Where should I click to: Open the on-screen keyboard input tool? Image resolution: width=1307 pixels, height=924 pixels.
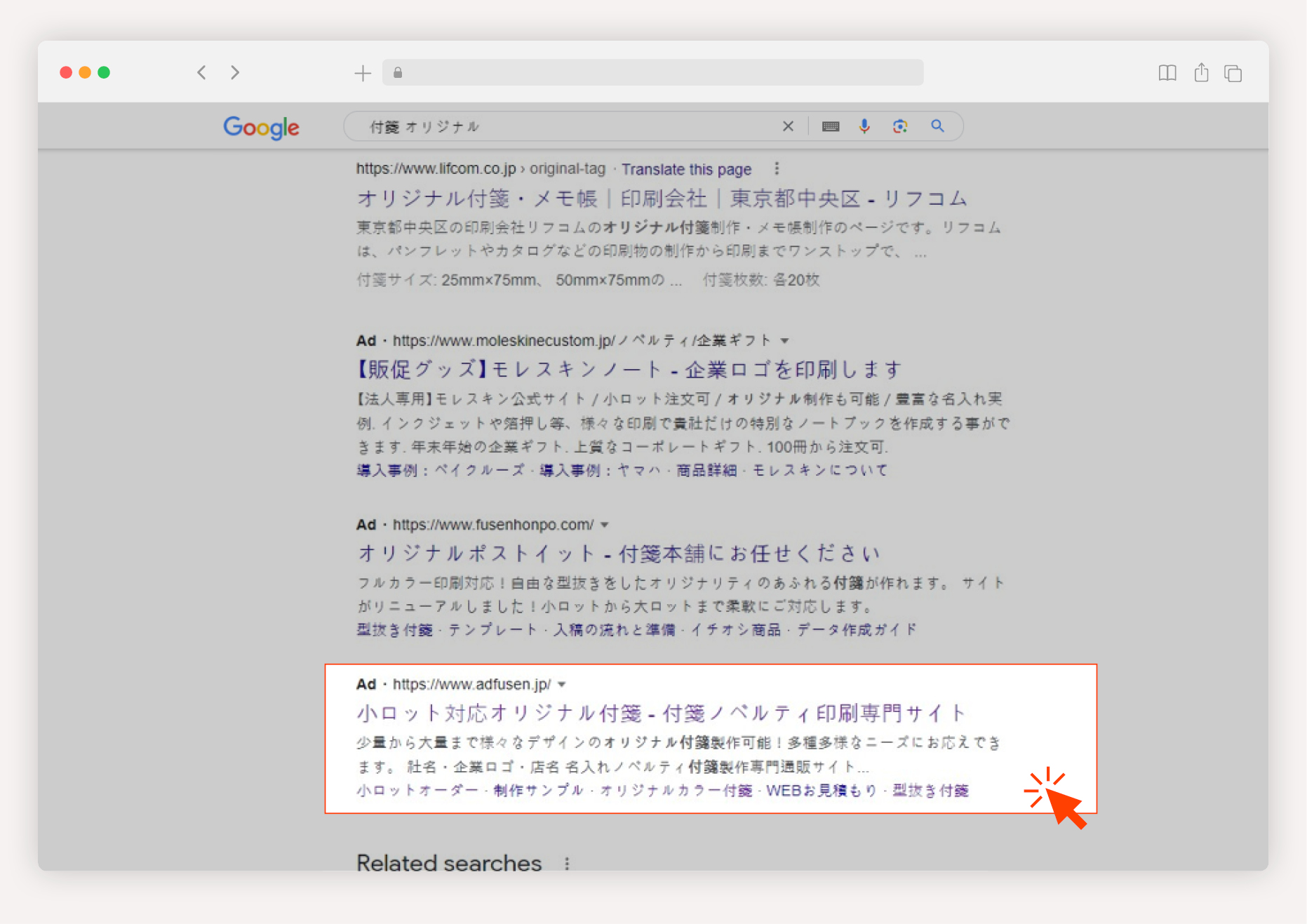coord(831,126)
